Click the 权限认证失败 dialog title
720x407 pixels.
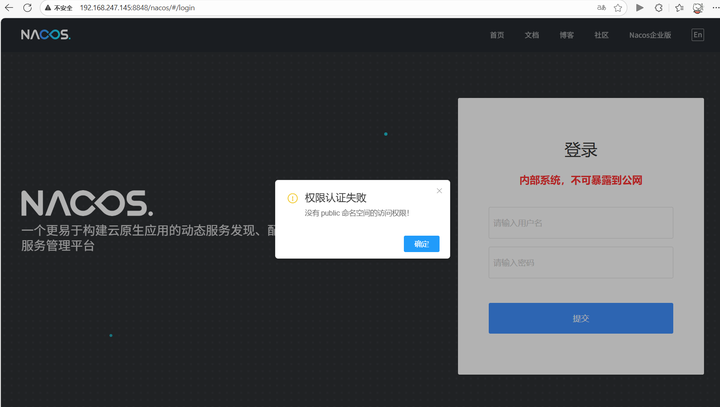pyautogui.click(x=336, y=198)
